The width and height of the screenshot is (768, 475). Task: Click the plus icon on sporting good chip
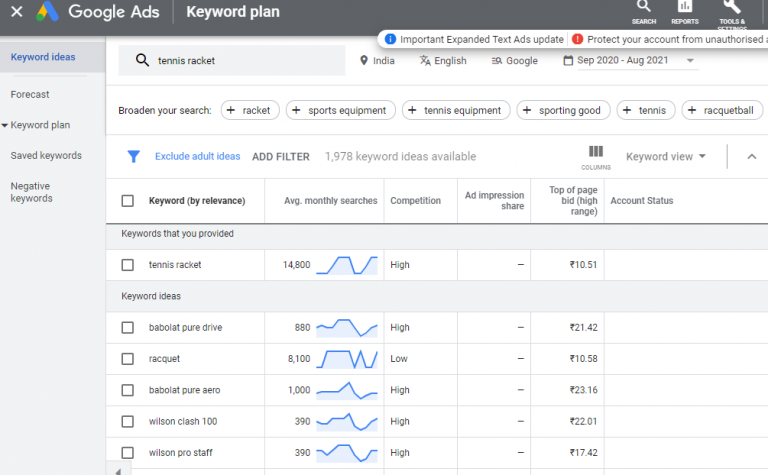[x=527, y=110]
